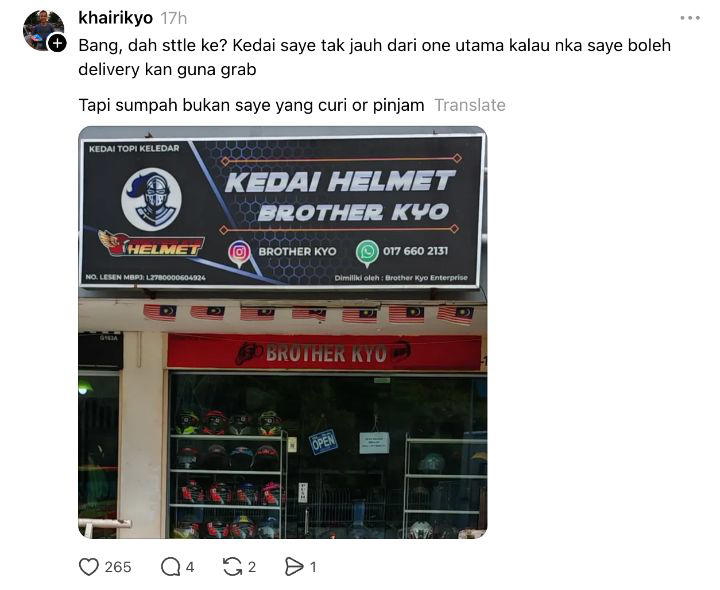Open replies via the comment bubble icon
720x590 pixels.
pyautogui.click(x=170, y=567)
